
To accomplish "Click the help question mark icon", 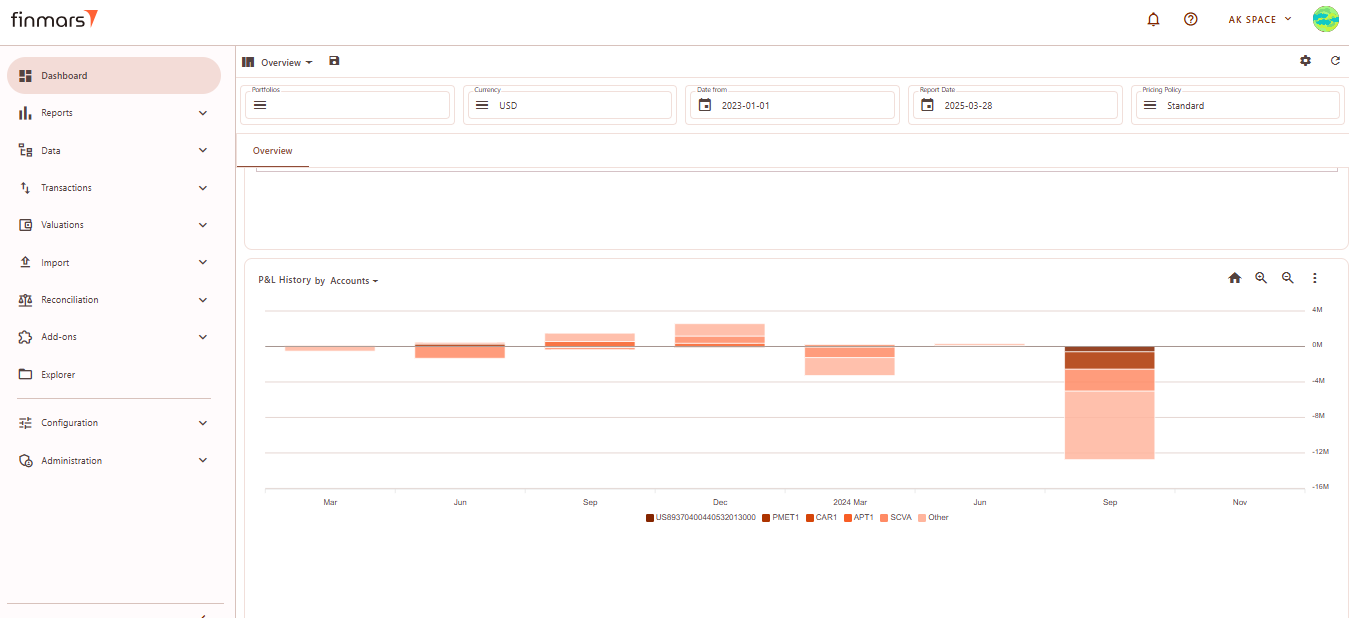I will [x=1190, y=19].
